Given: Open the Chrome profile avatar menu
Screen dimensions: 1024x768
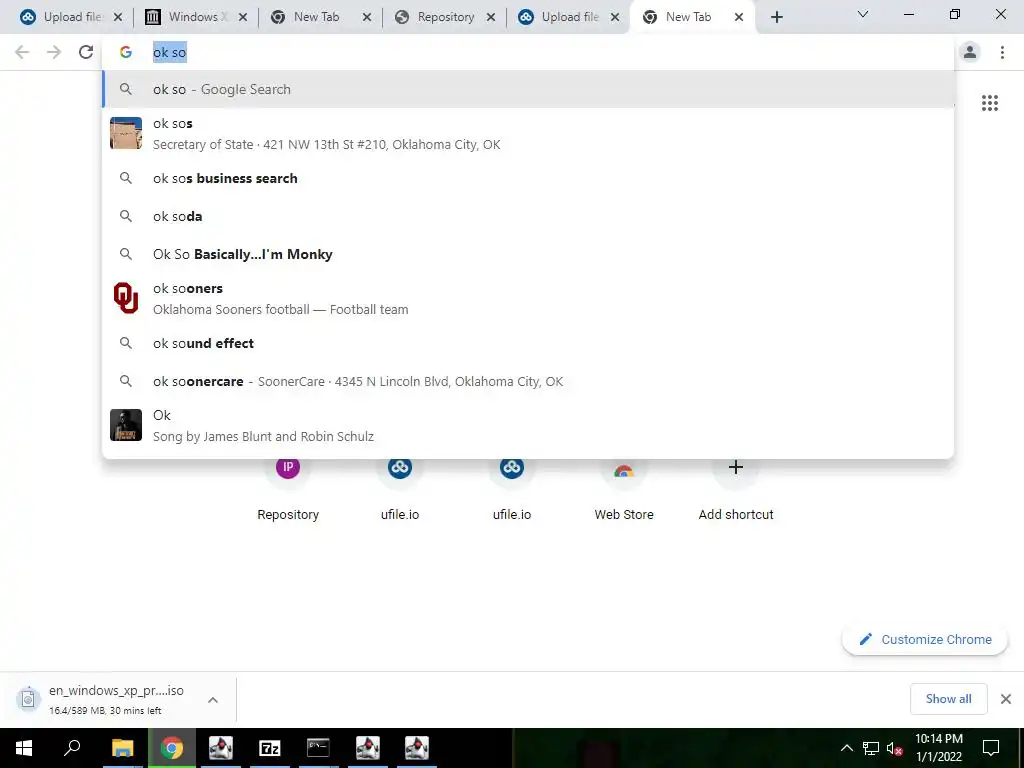Looking at the screenshot, I should pos(970,52).
